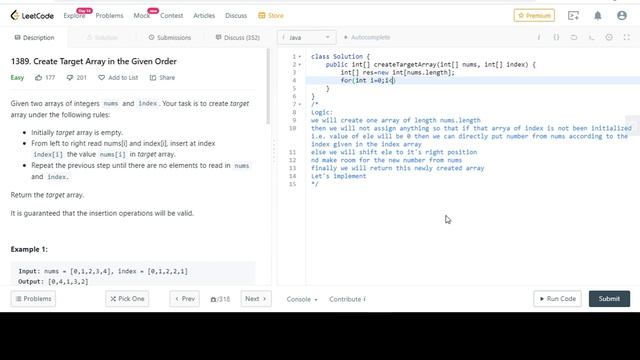The height and width of the screenshot is (360, 640).
Task: Click comment 'we will create one array of length nums.length'
Action: click(x=396, y=120)
